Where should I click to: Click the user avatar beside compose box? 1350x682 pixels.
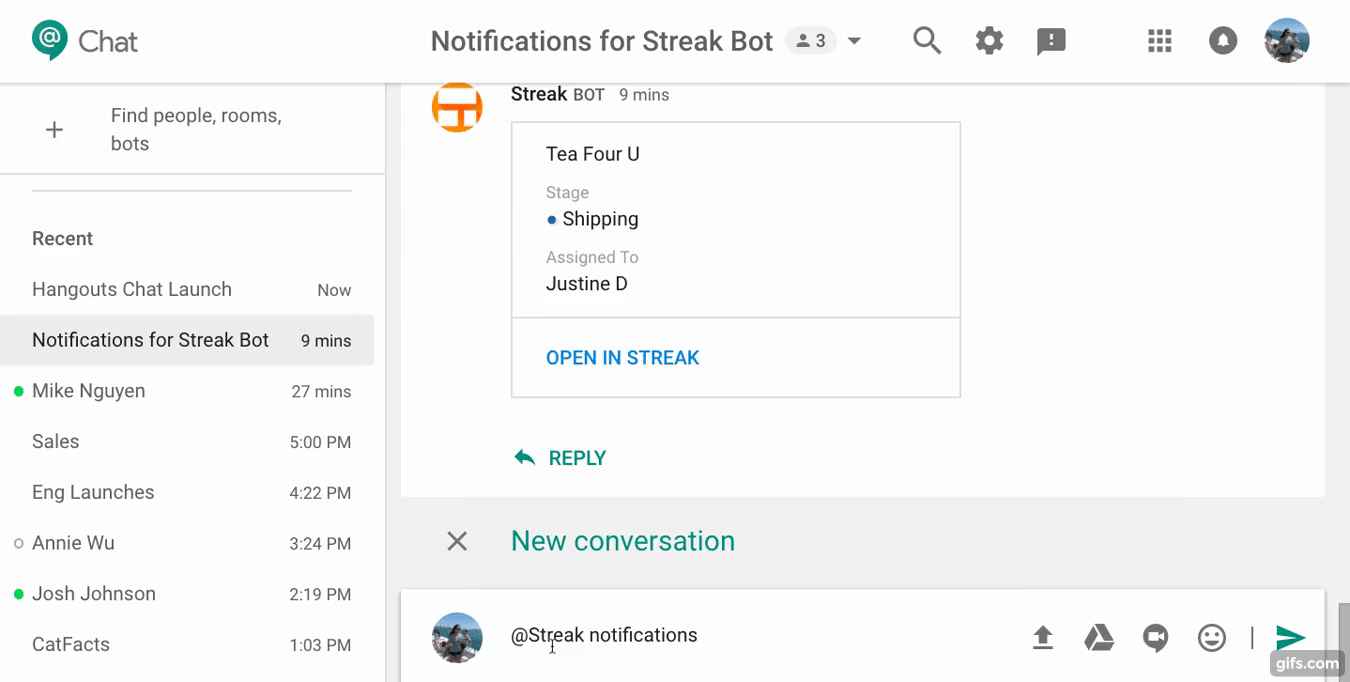tap(457, 638)
